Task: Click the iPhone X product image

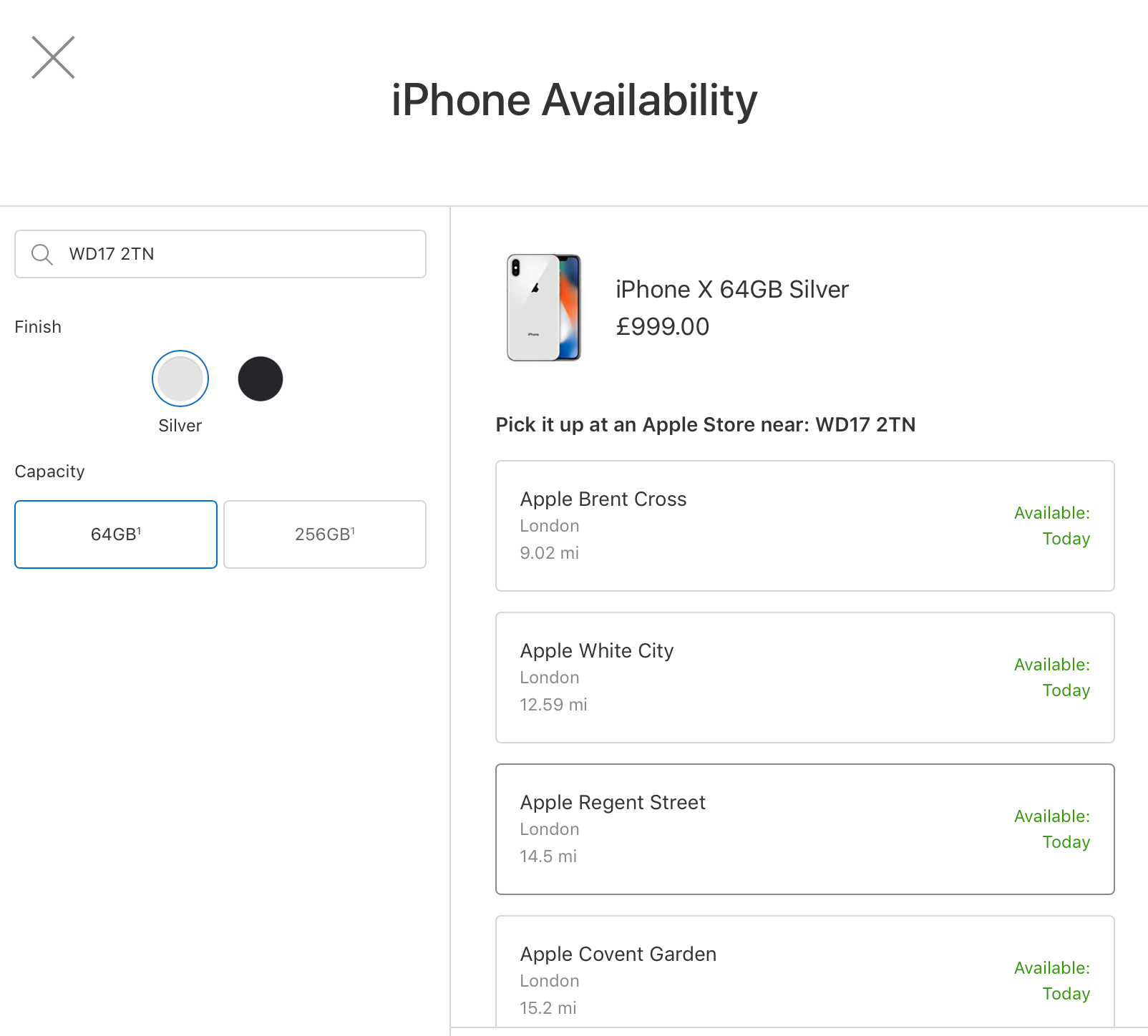Action: pos(544,308)
